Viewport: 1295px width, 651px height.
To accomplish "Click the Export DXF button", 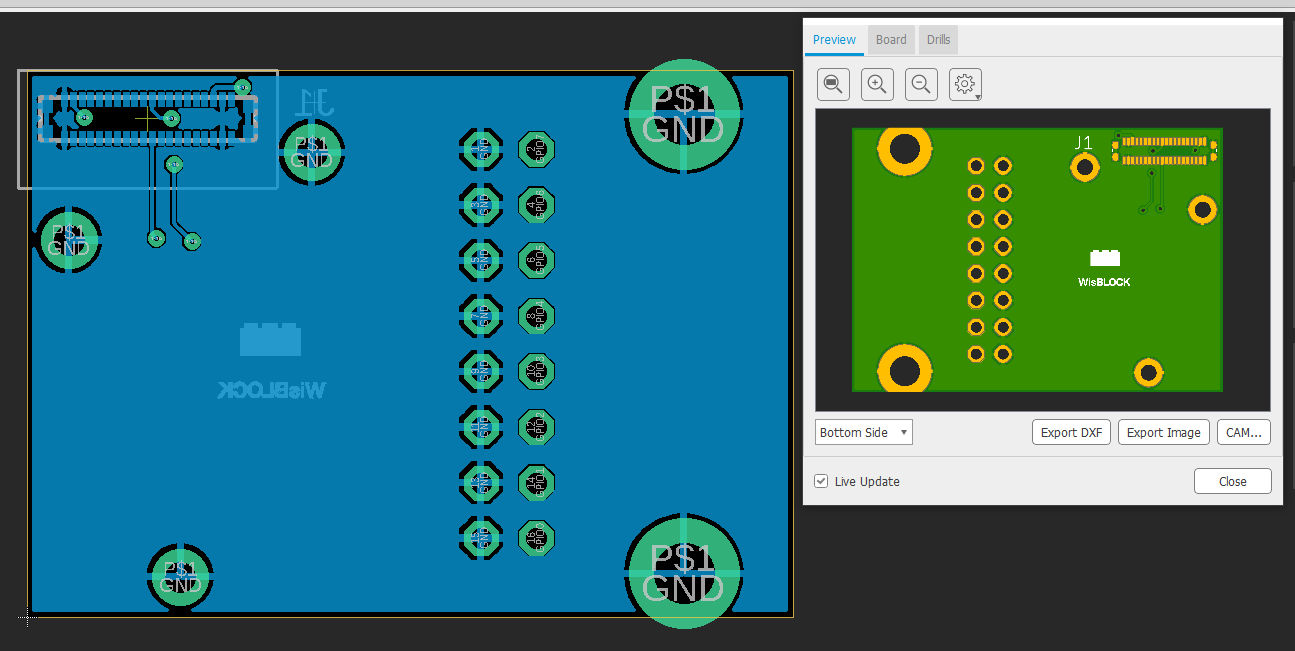I will click(1070, 432).
